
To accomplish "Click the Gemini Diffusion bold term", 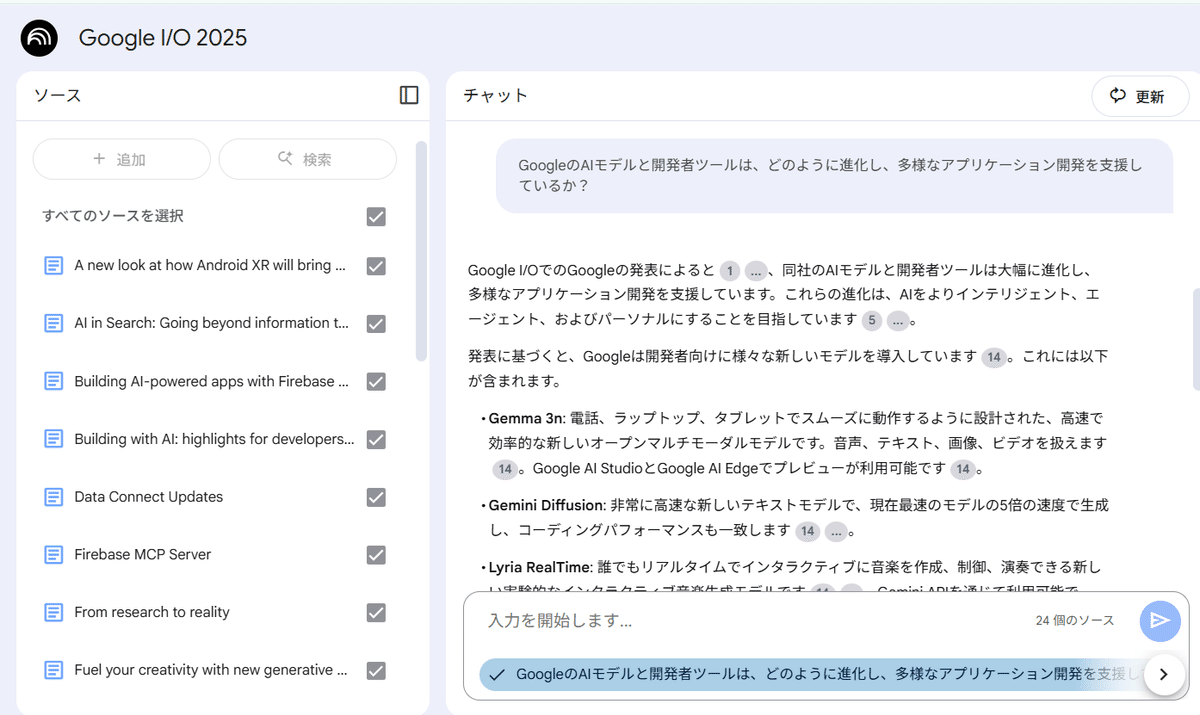I will point(546,506).
